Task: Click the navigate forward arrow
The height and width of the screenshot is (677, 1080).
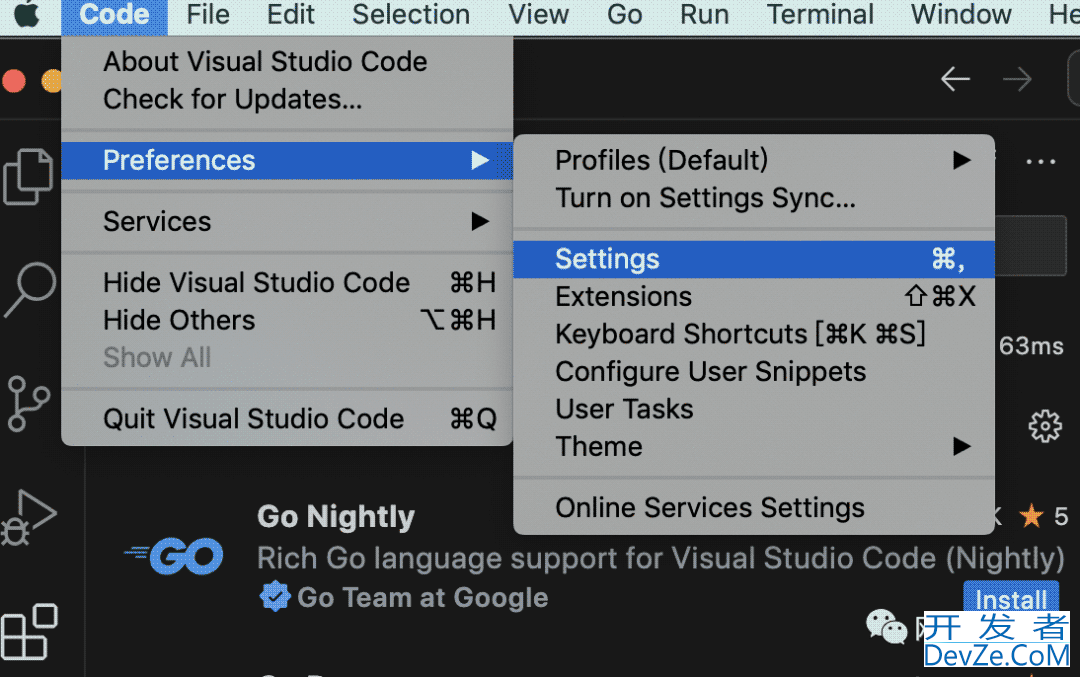Action: (x=1017, y=79)
